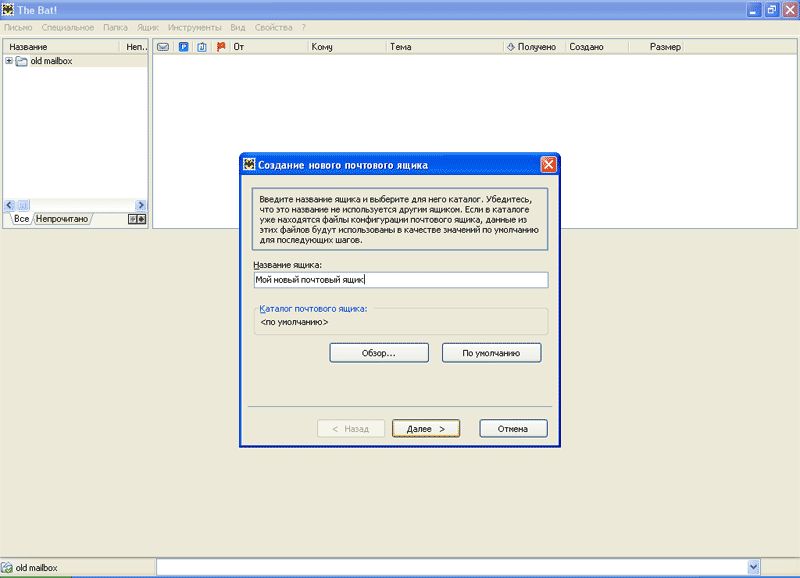
Task: Click the old mailbox status bar icon
Action: [7, 567]
